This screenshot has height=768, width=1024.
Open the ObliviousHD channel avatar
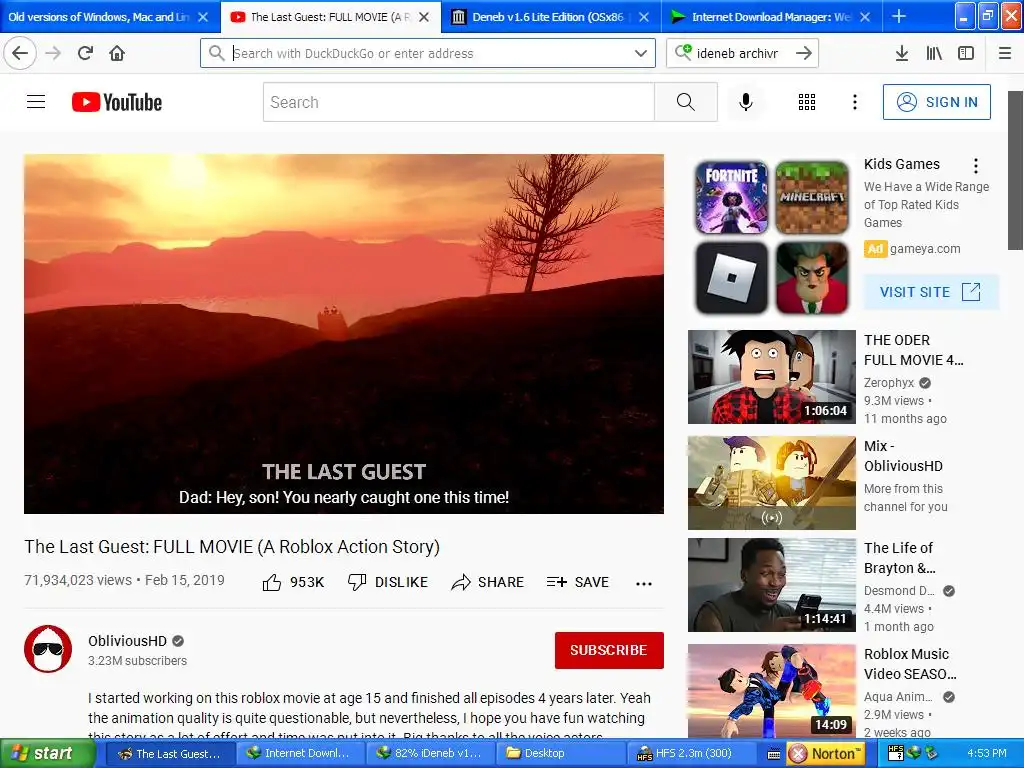48,648
